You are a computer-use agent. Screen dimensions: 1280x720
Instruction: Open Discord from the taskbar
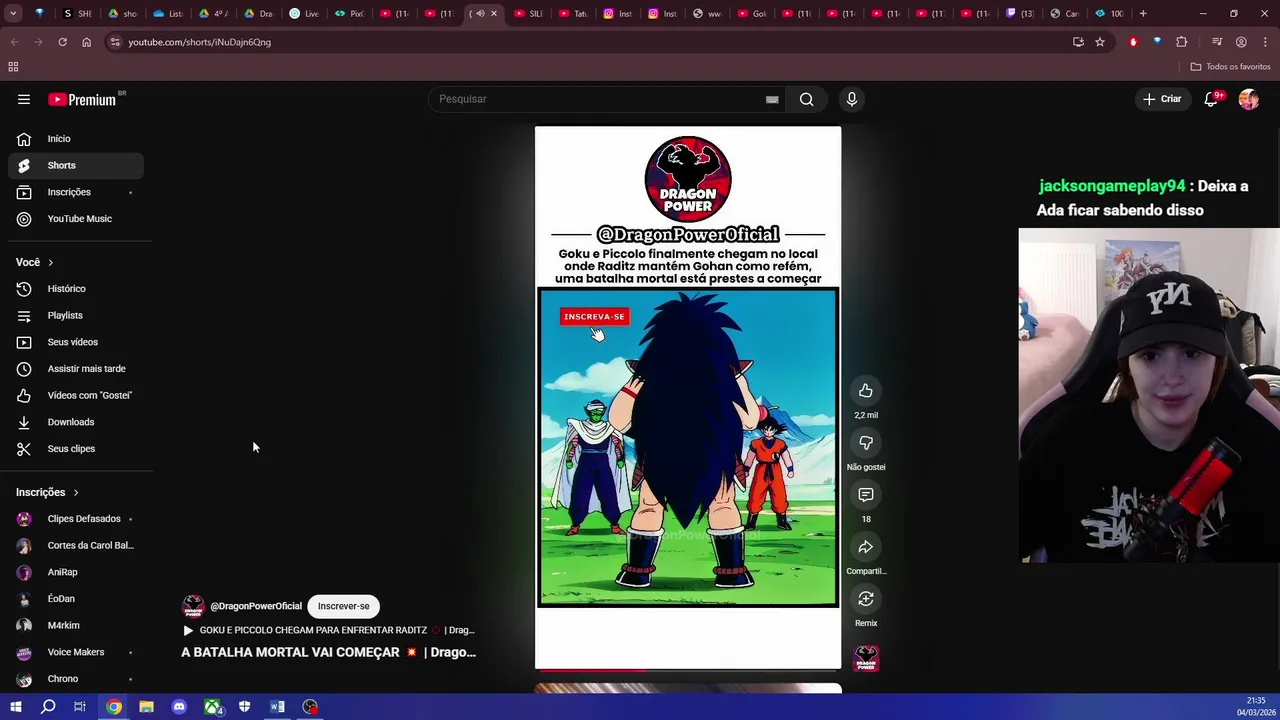click(x=179, y=707)
